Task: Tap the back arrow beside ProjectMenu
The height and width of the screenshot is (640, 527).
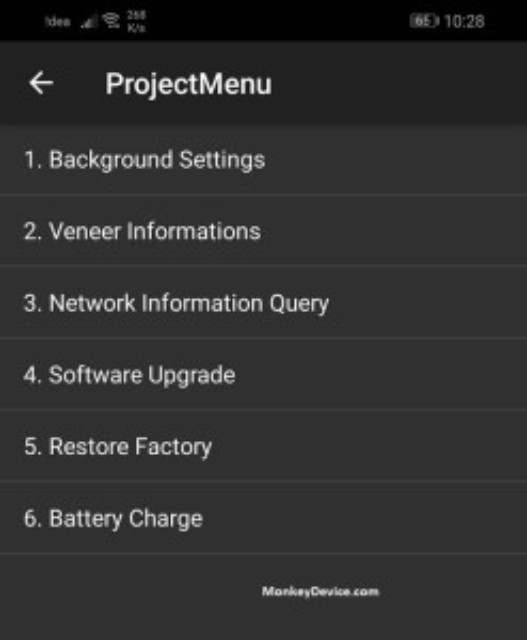Action: 41,83
